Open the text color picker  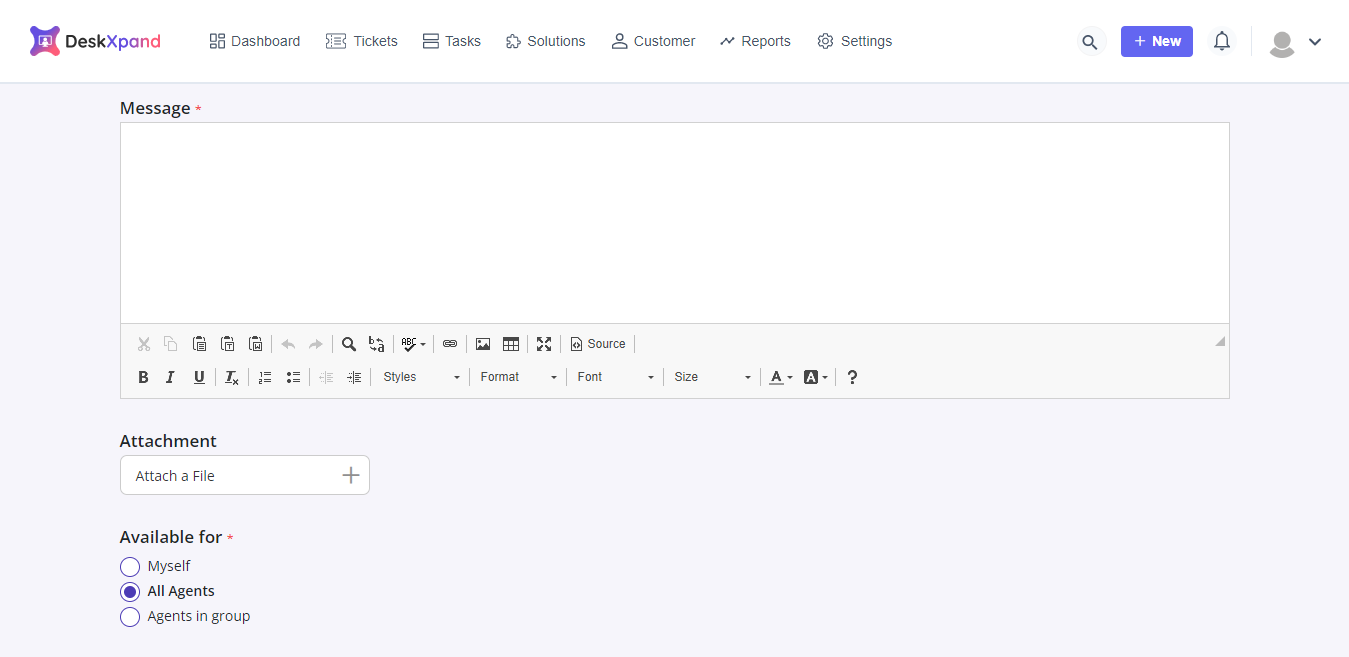[x=780, y=377]
